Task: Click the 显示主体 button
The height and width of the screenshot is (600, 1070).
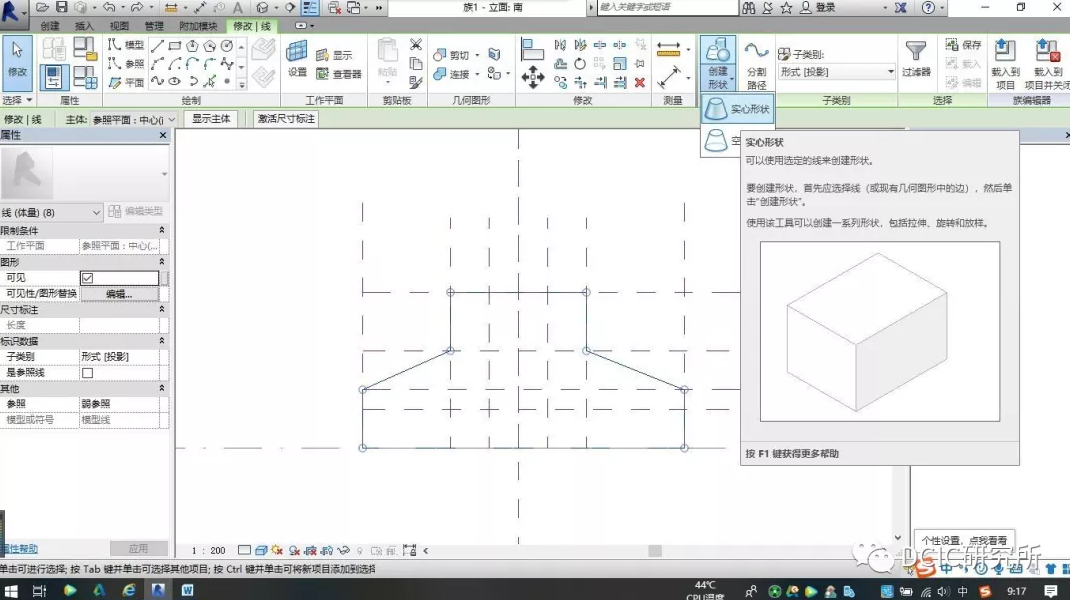Action: [x=211, y=119]
